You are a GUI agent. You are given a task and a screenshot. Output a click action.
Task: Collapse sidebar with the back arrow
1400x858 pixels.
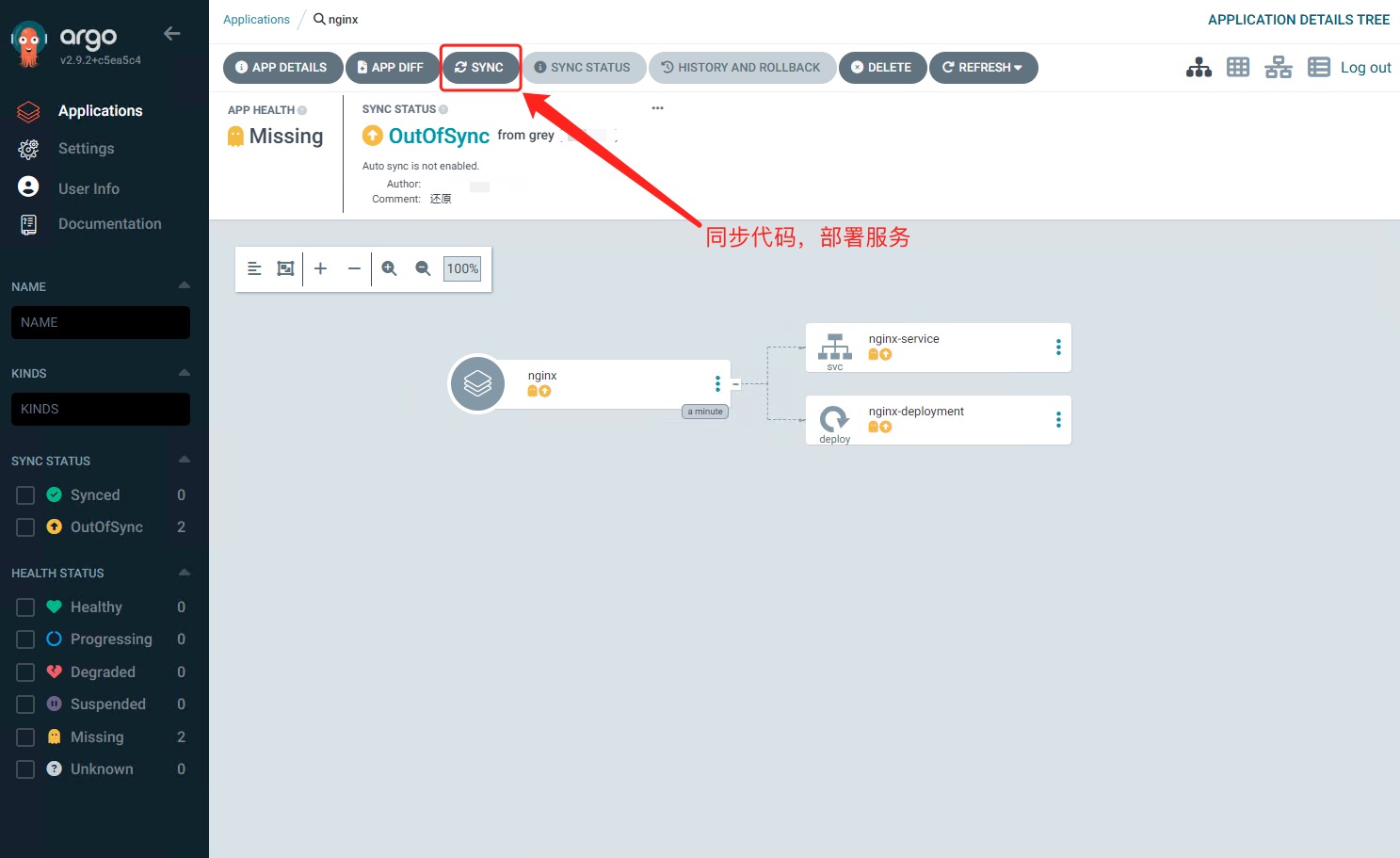tap(171, 34)
